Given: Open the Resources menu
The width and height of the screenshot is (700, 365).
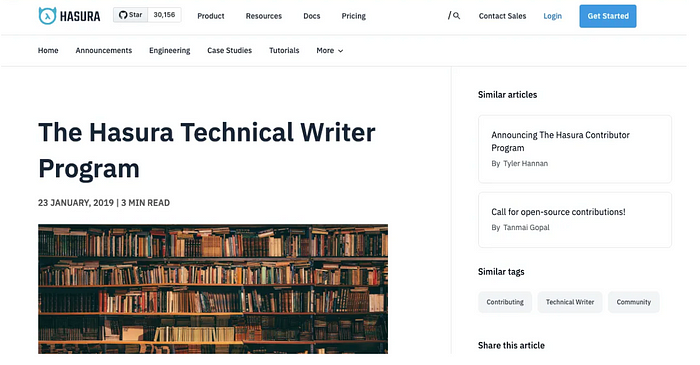Looking at the screenshot, I should [x=263, y=16].
